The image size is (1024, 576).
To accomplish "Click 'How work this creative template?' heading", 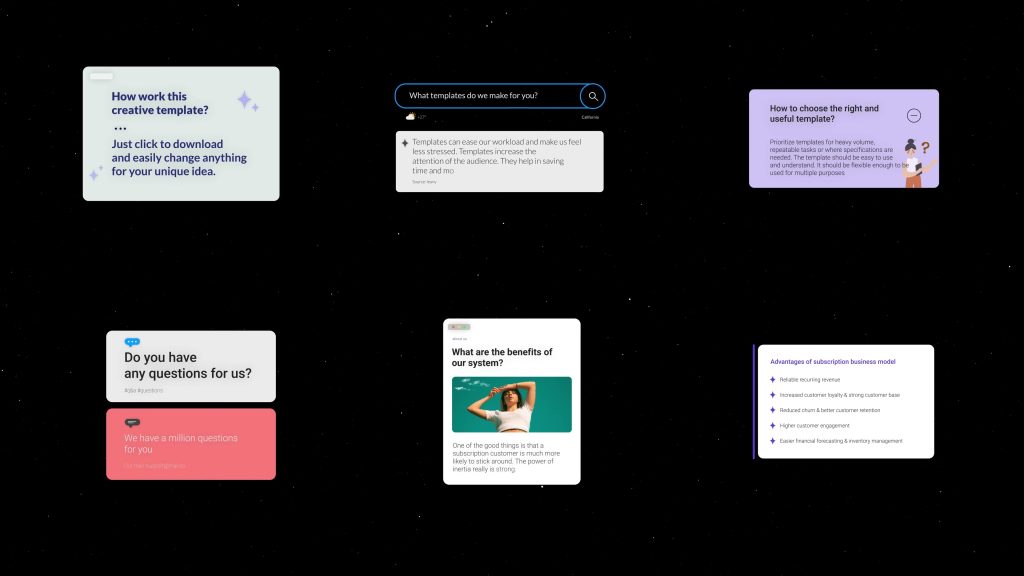I will [x=159, y=103].
